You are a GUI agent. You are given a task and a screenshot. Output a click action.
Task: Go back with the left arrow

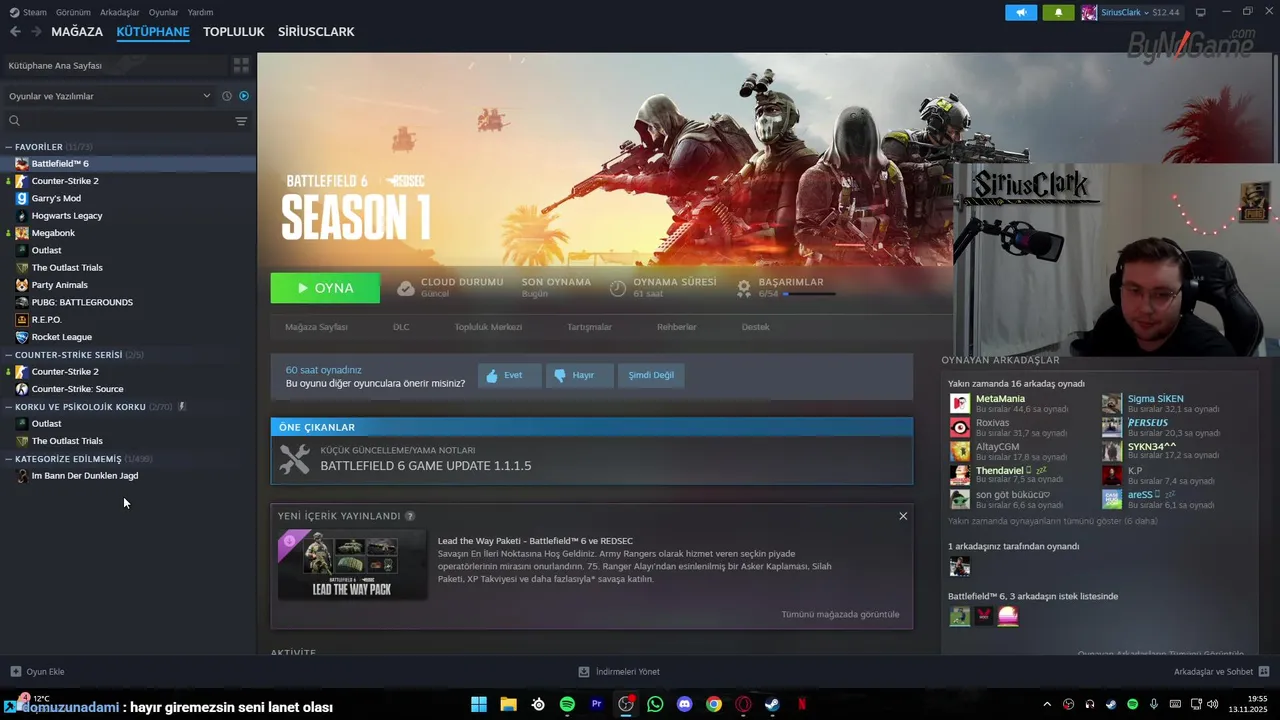tap(15, 32)
